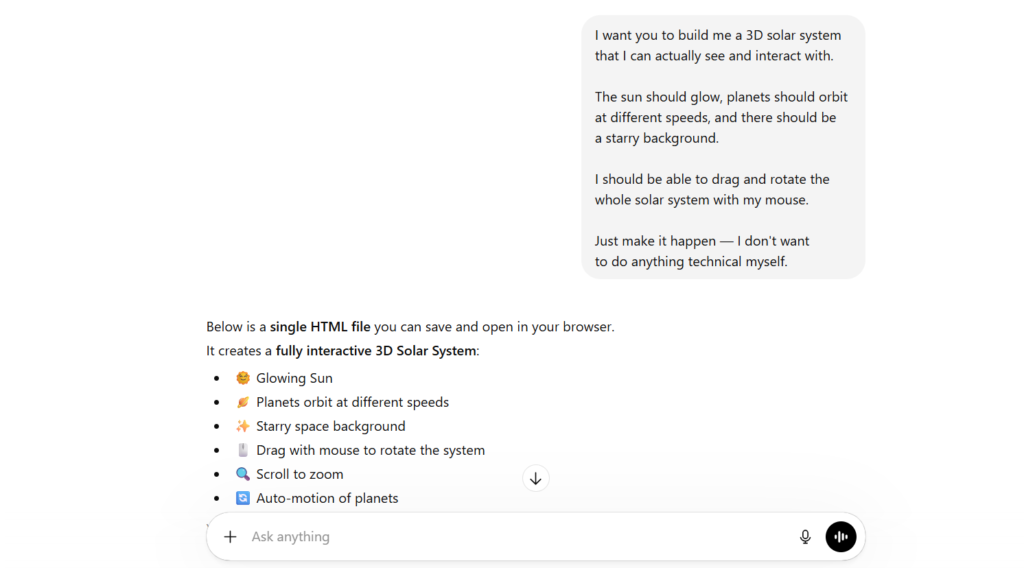Click the sparkles emoji beside Starry space background
1024x568 pixels.
(x=243, y=426)
